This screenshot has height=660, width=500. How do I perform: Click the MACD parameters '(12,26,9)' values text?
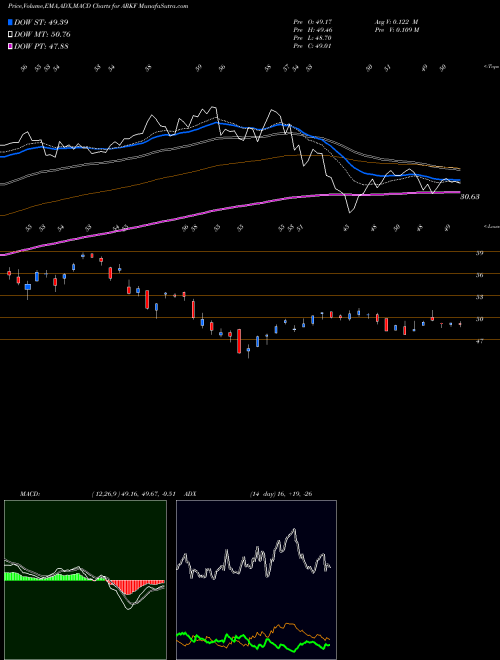(x=136, y=494)
